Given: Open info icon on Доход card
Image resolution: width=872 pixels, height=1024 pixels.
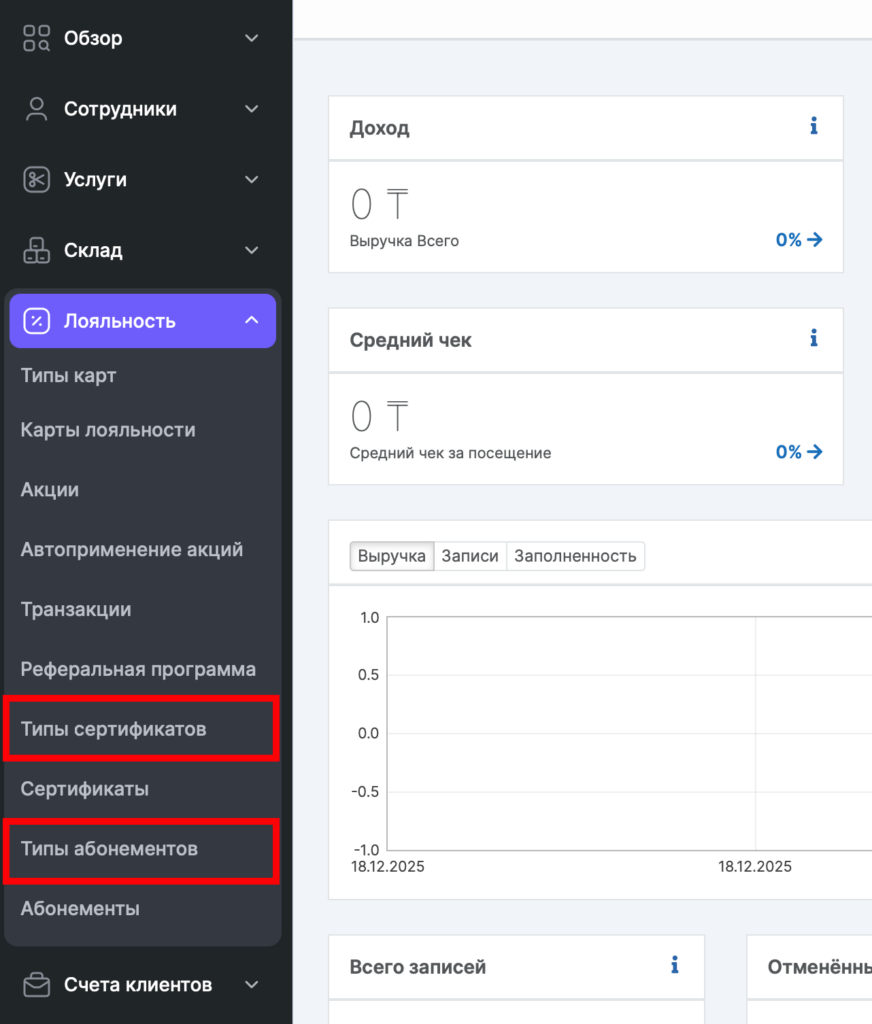Looking at the screenshot, I should 813,126.
